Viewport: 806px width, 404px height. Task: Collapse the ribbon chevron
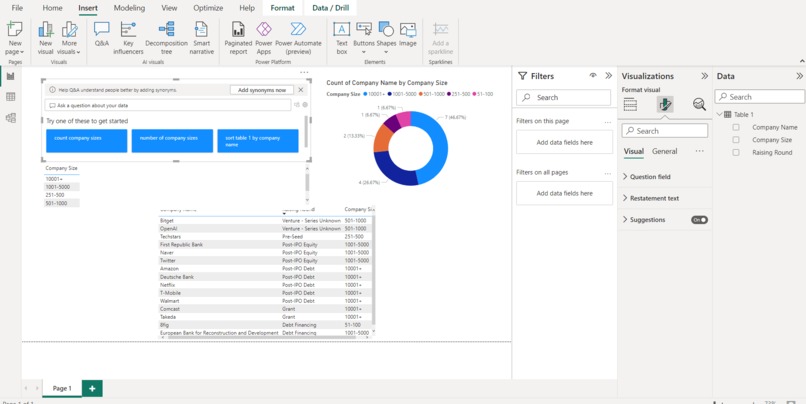(x=801, y=61)
